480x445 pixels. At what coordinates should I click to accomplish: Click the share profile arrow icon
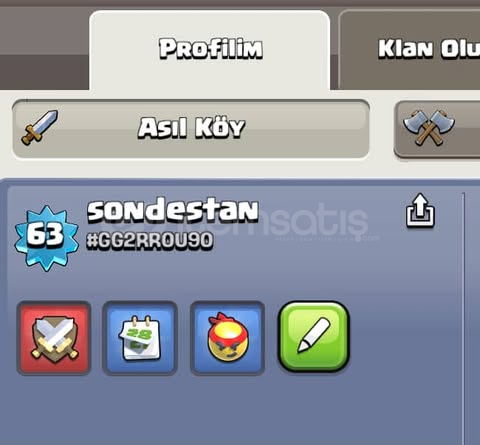pos(420,211)
